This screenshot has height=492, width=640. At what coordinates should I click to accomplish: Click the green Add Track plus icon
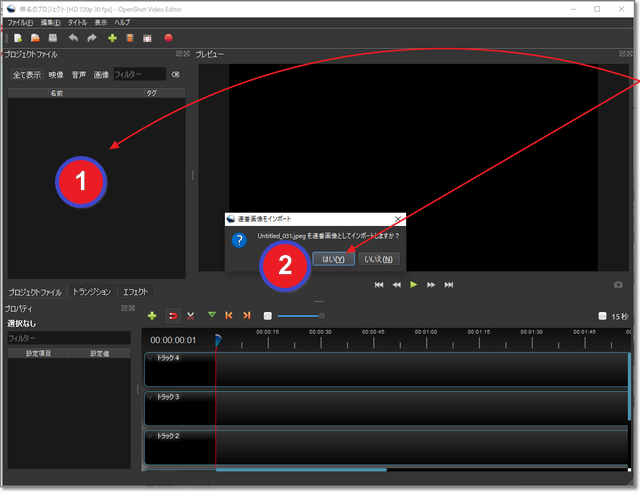[x=152, y=316]
